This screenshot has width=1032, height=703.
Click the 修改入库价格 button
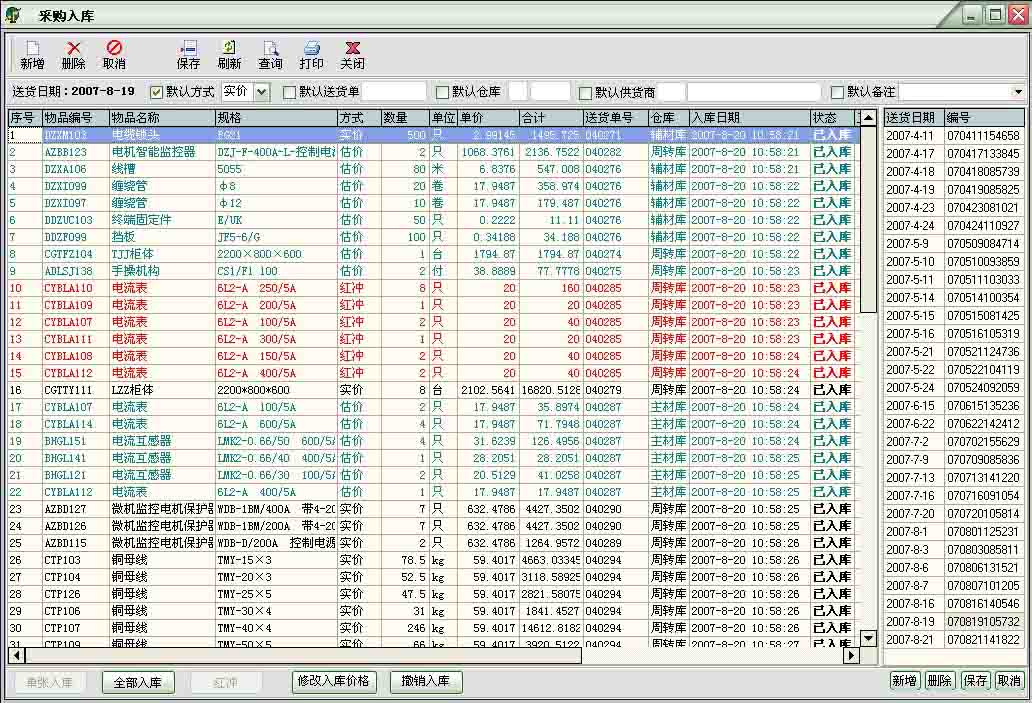click(x=334, y=681)
